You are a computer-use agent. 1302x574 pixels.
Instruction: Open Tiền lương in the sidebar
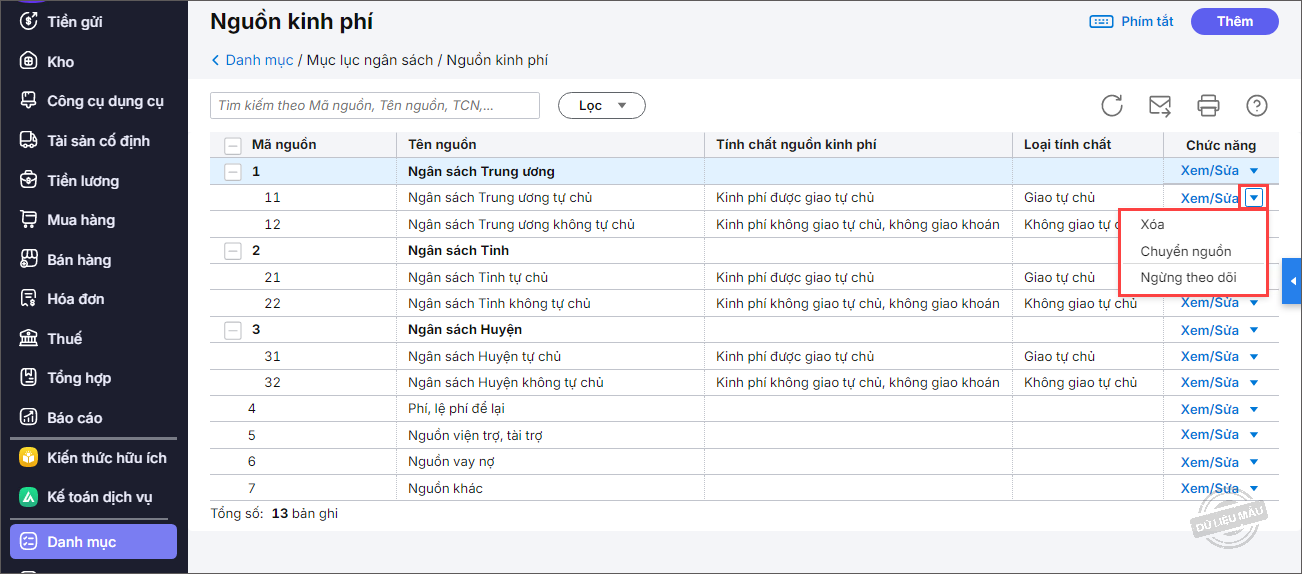click(x=82, y=181)
